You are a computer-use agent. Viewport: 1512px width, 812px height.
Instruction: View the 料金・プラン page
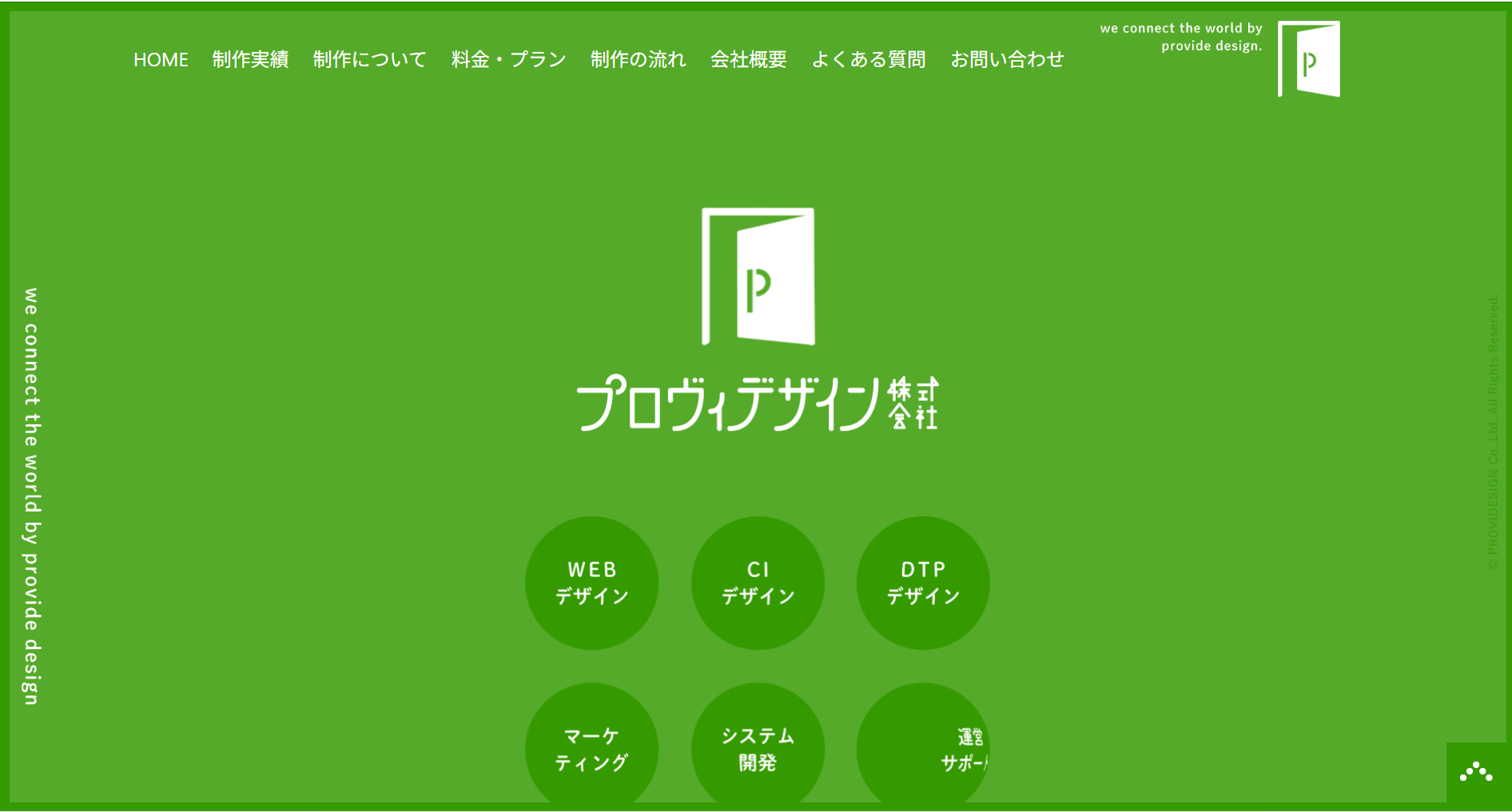click(x=506, y=59)
